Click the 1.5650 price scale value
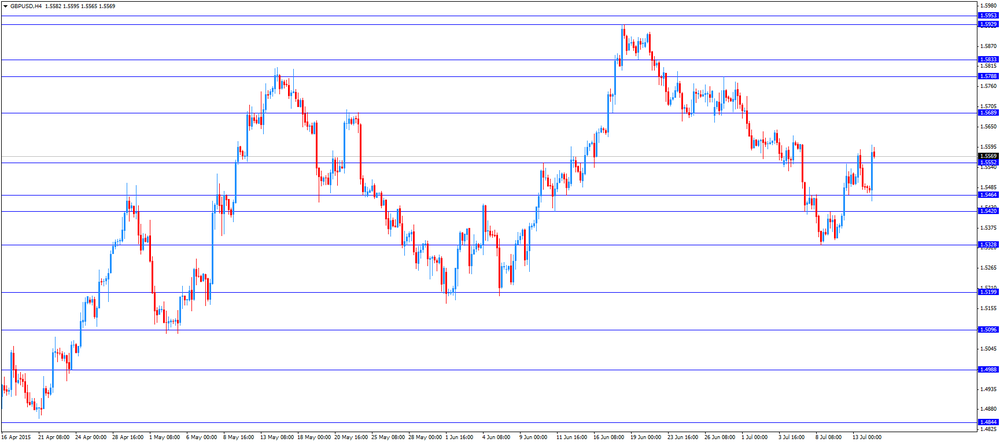1000x442 pixels. pos(987,126)
